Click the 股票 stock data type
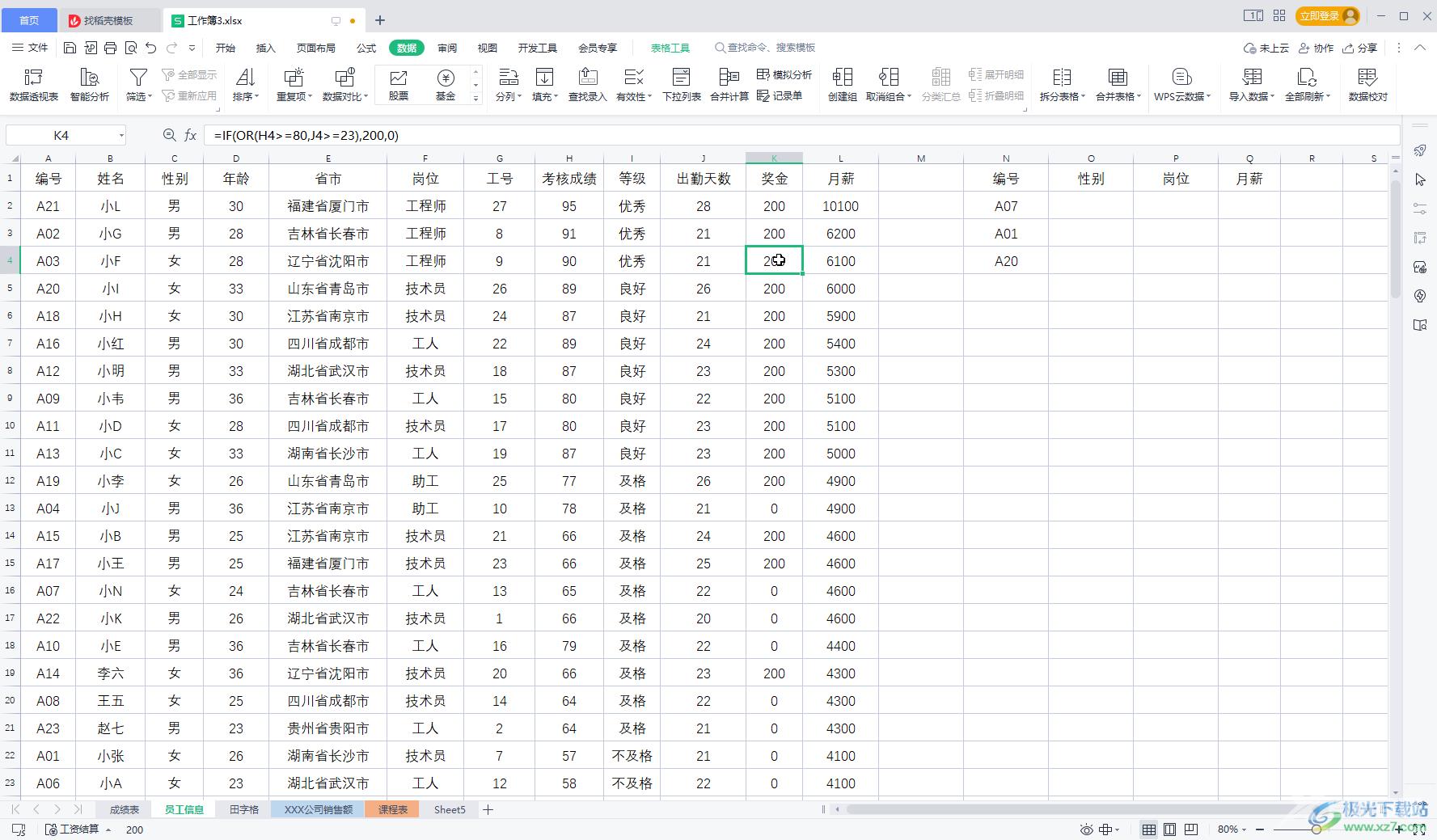1437x840 pixels. (x=399, y=85)
